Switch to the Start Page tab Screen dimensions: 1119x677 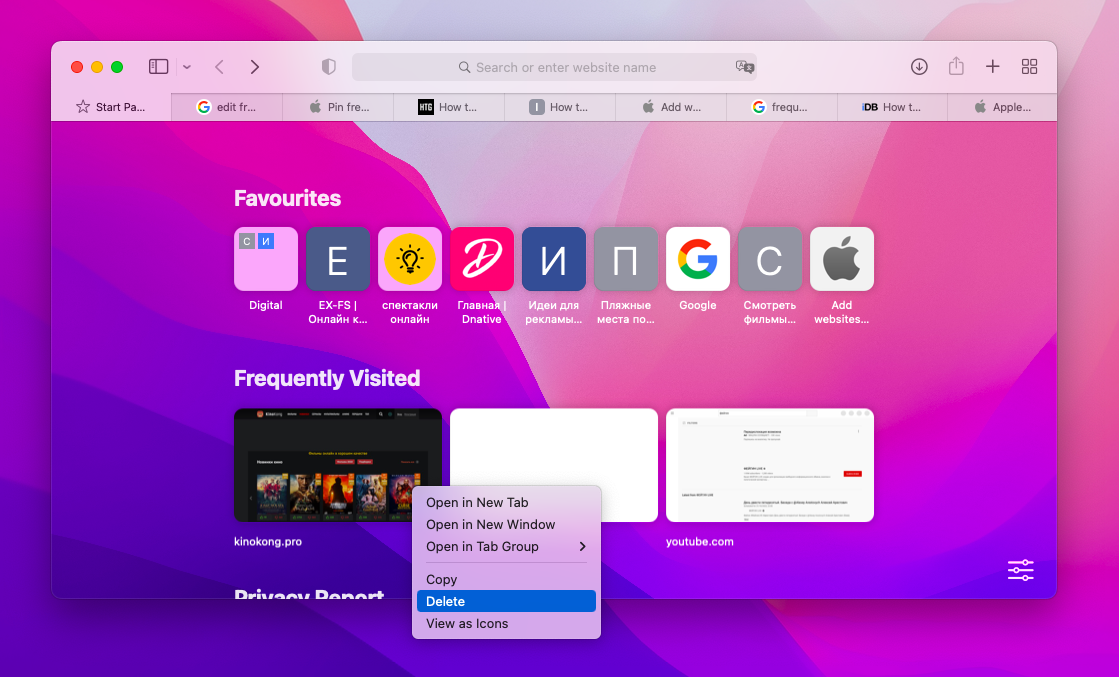pyautogui.click(x=111, y=106)
